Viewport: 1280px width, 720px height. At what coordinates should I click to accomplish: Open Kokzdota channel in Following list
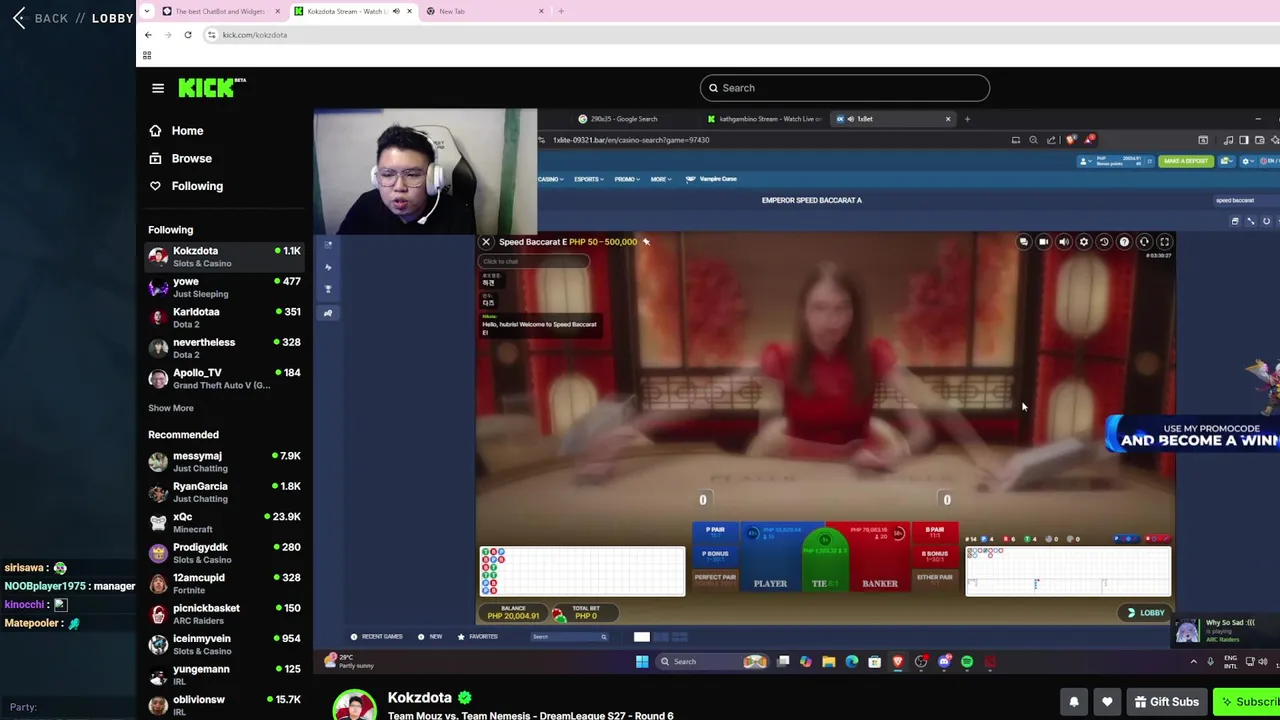(x=225, y=257)
